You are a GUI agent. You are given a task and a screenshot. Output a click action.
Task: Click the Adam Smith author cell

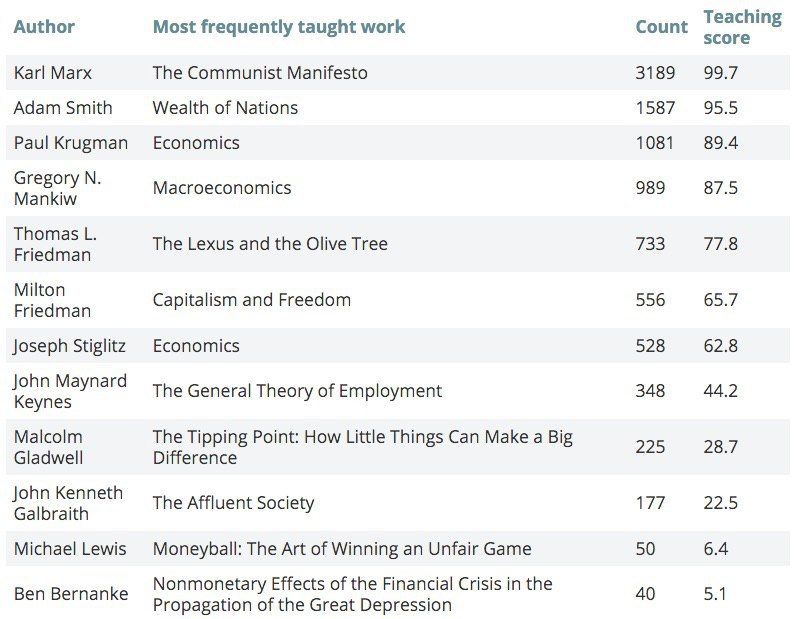pos(63,108)
